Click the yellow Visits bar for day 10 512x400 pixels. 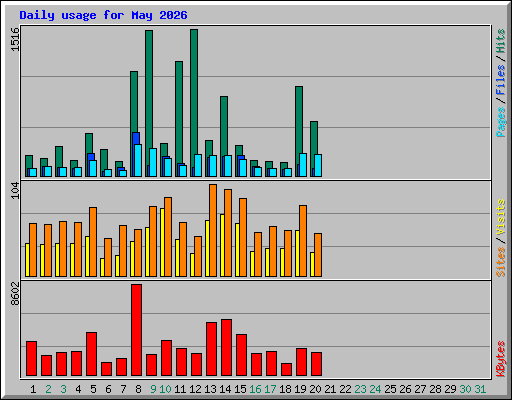[162, 242]
